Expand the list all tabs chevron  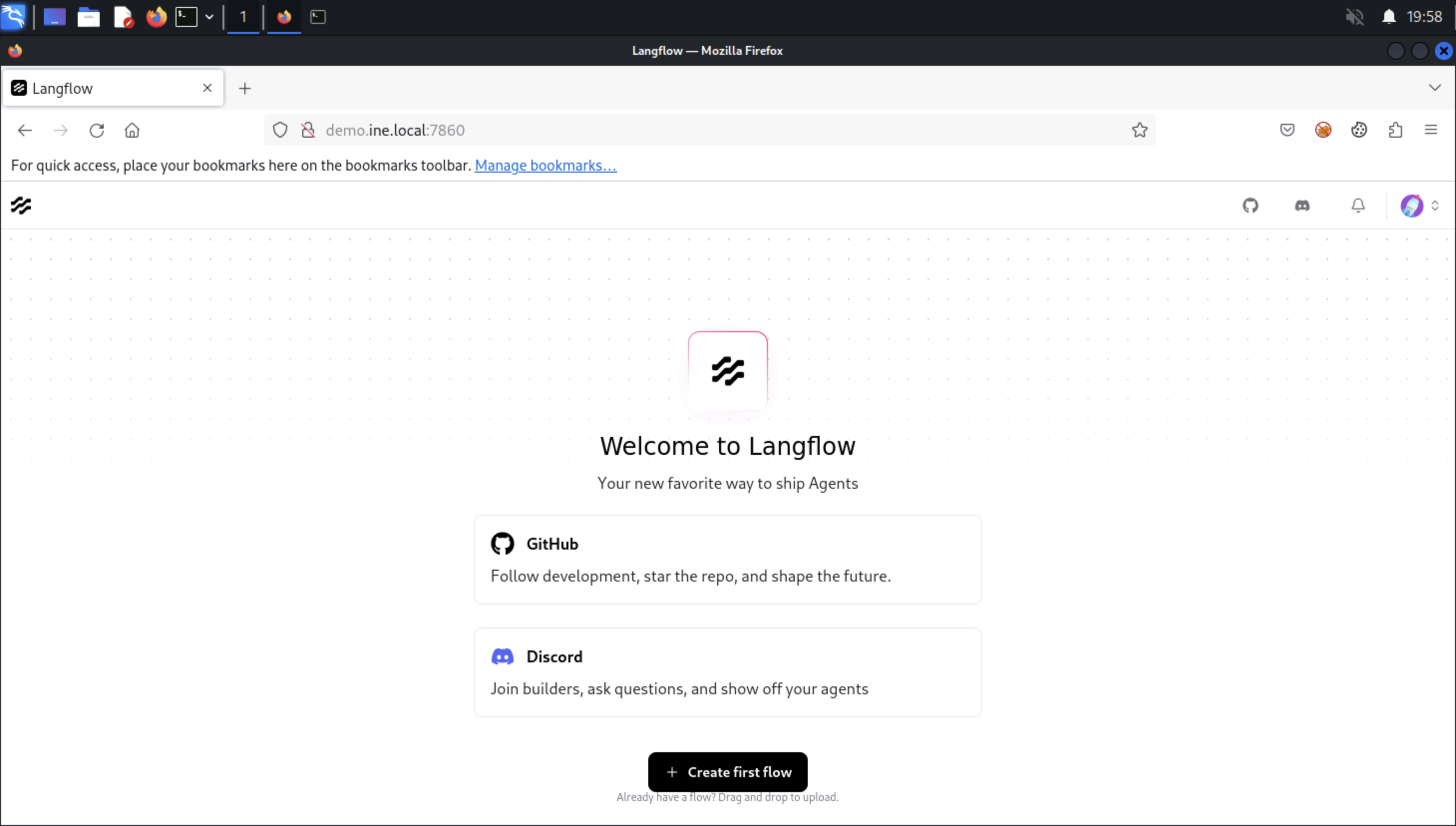pyautogui.click(x=1435, y=87)
